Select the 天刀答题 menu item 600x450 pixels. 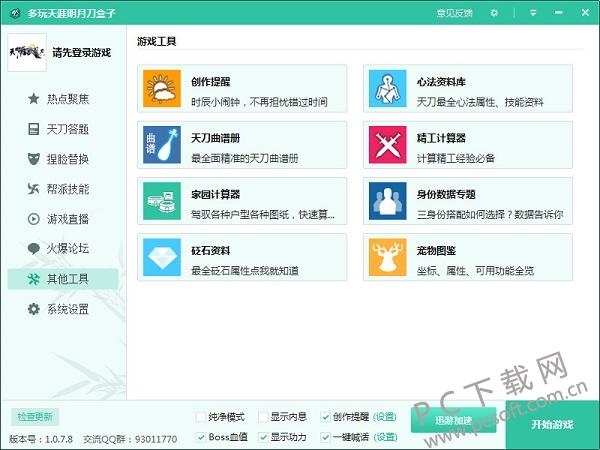63,129
